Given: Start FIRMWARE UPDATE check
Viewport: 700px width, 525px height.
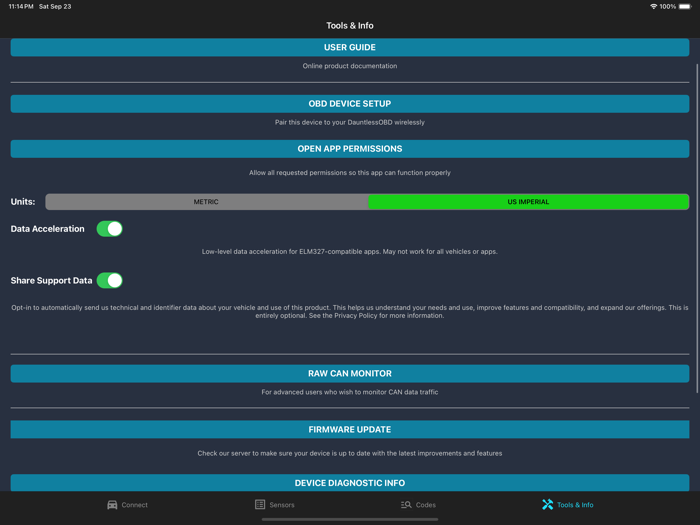Looking at the screenshot, I should pyautogui.click(x=350, y=429).
